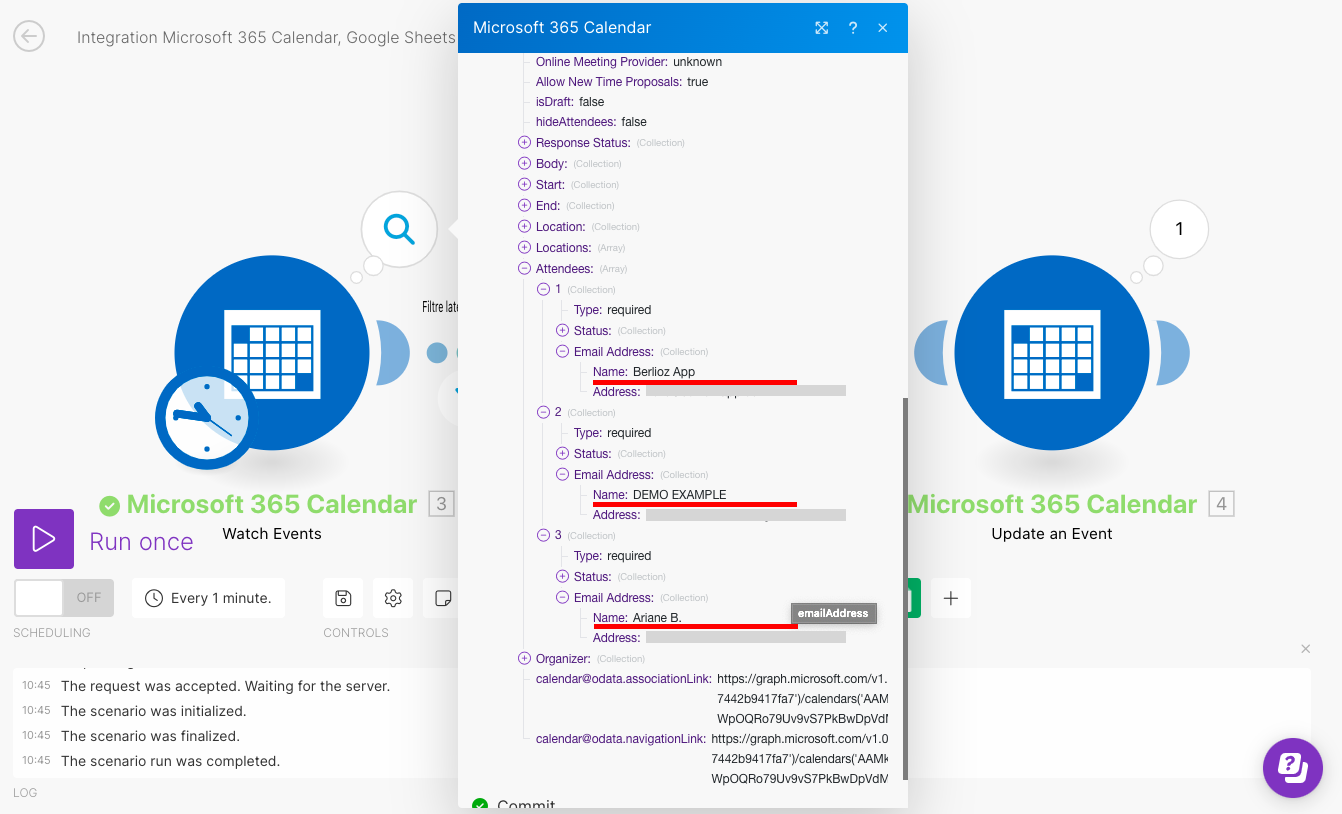Image resolution: width=1342 pixels, height=814 pixels.
Task: Click the module number 4 badge
Action: 1221,504
